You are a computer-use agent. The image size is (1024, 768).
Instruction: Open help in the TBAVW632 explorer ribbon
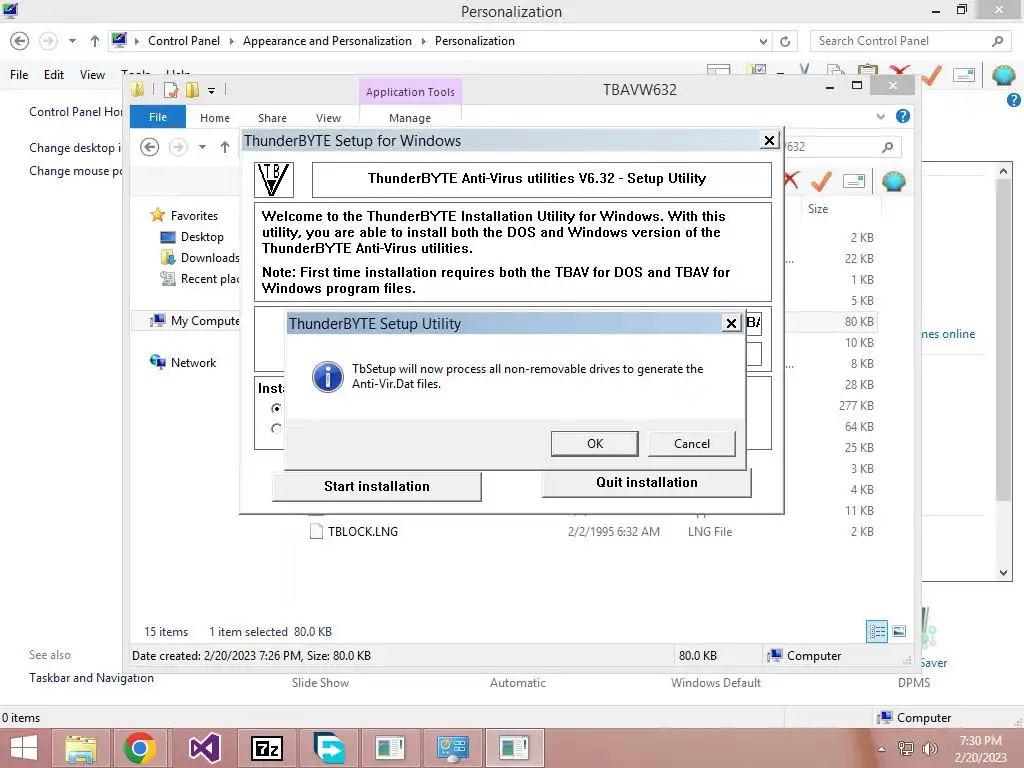coord(903,116)
